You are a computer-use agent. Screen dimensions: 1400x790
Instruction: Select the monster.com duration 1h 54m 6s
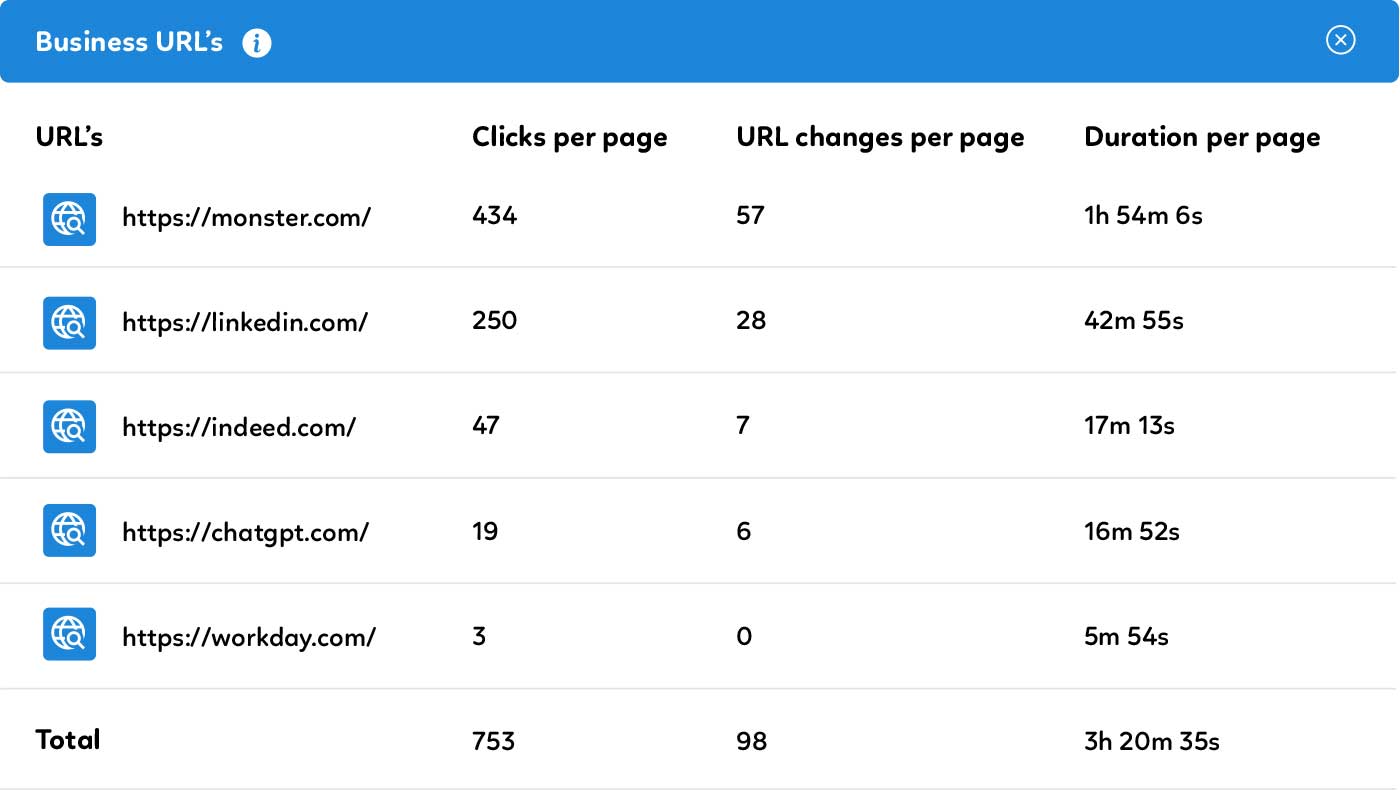(1143, 215)
